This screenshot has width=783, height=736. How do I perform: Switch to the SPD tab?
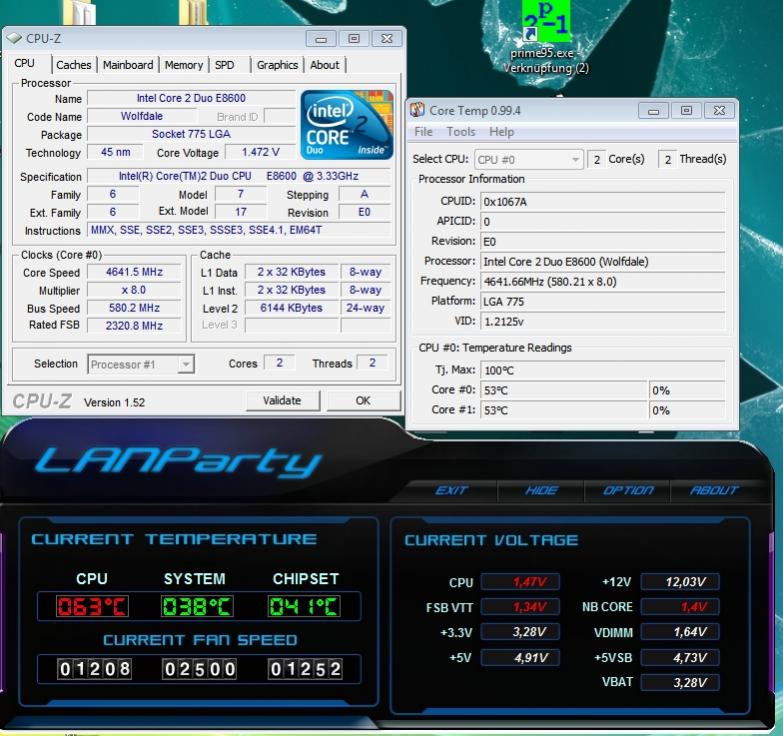coord(225,65)
